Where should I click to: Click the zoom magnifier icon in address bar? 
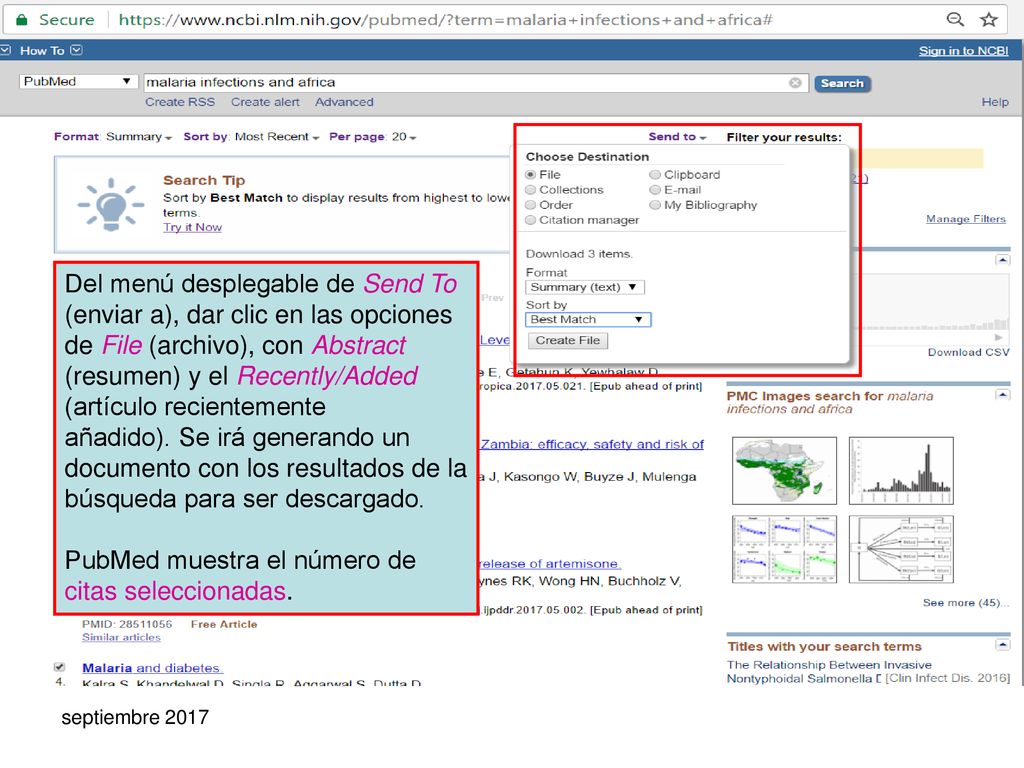pos(955,19)
